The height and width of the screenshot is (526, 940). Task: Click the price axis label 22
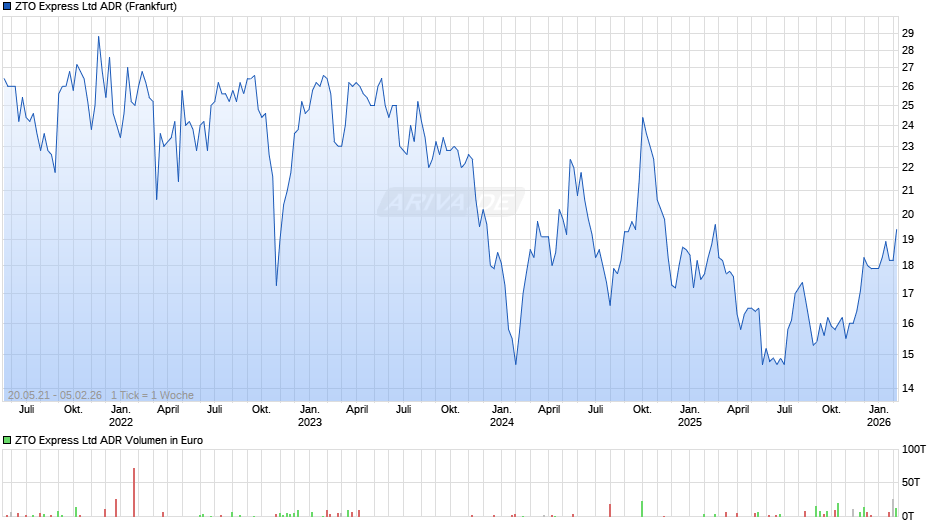pyautogui.click(x=908, y=167)
